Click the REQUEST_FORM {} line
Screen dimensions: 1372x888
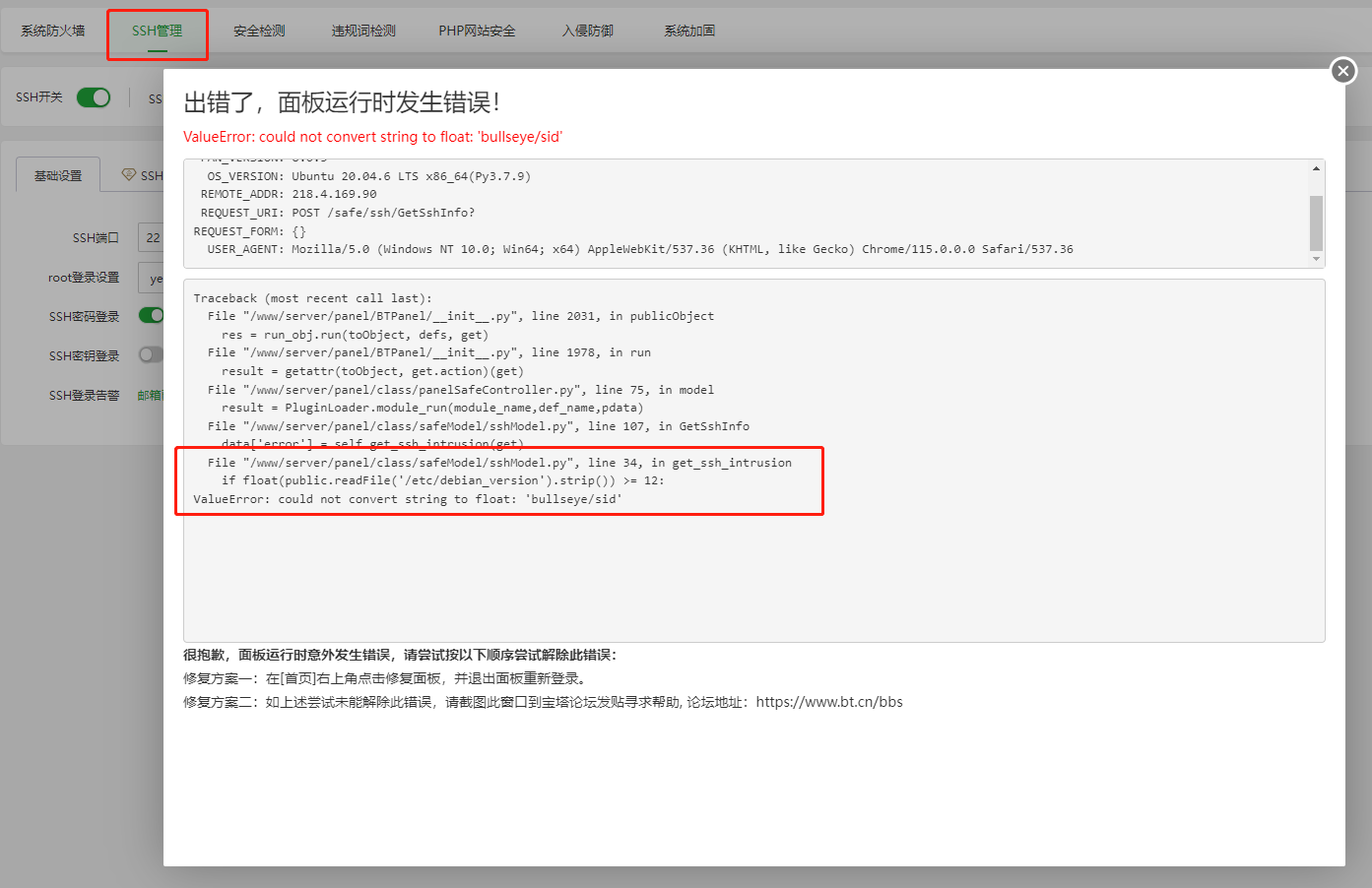[x=250, y=231]
